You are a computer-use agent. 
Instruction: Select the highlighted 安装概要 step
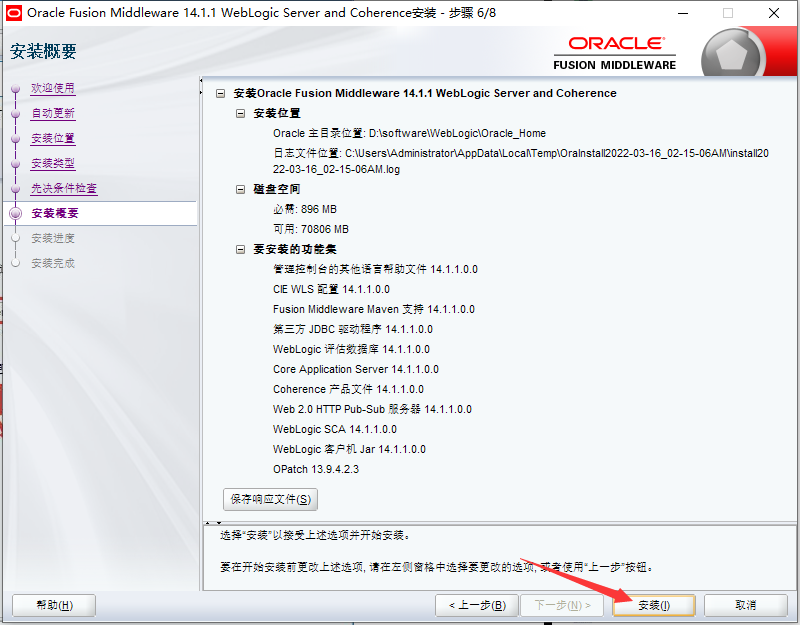coord(55,213)
